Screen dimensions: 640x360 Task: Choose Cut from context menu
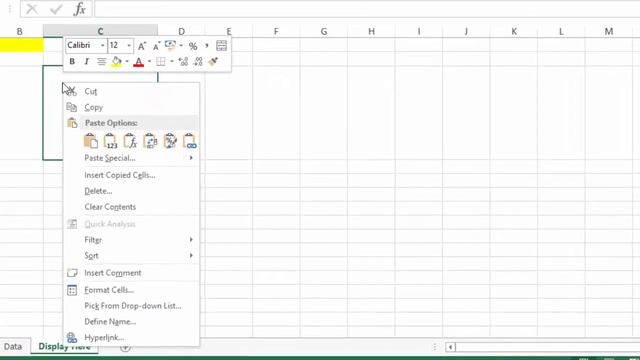pyautogui.click(x=131, y=91)
